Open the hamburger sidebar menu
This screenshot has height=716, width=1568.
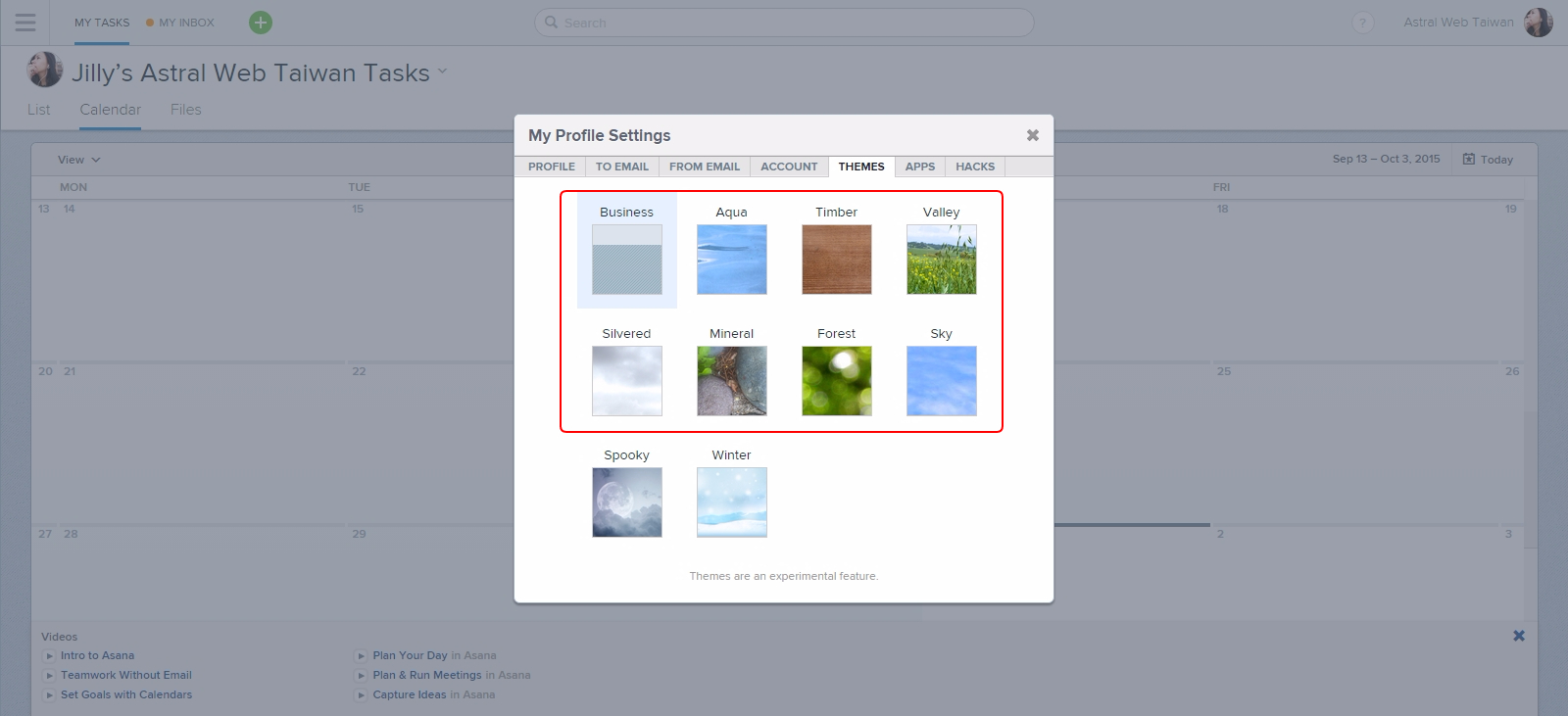point(25,23)
